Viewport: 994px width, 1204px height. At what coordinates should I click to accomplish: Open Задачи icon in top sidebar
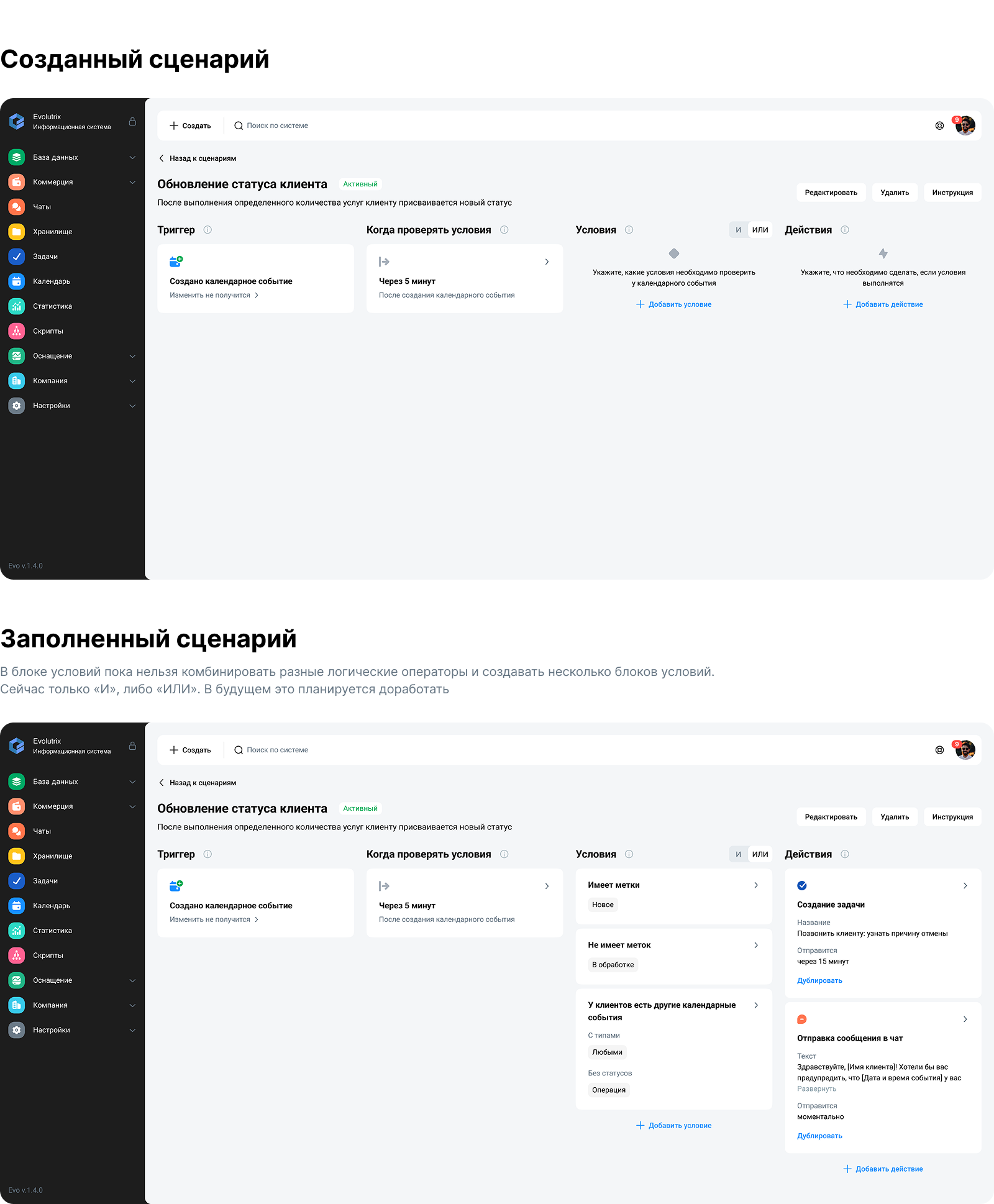point(17,257)
